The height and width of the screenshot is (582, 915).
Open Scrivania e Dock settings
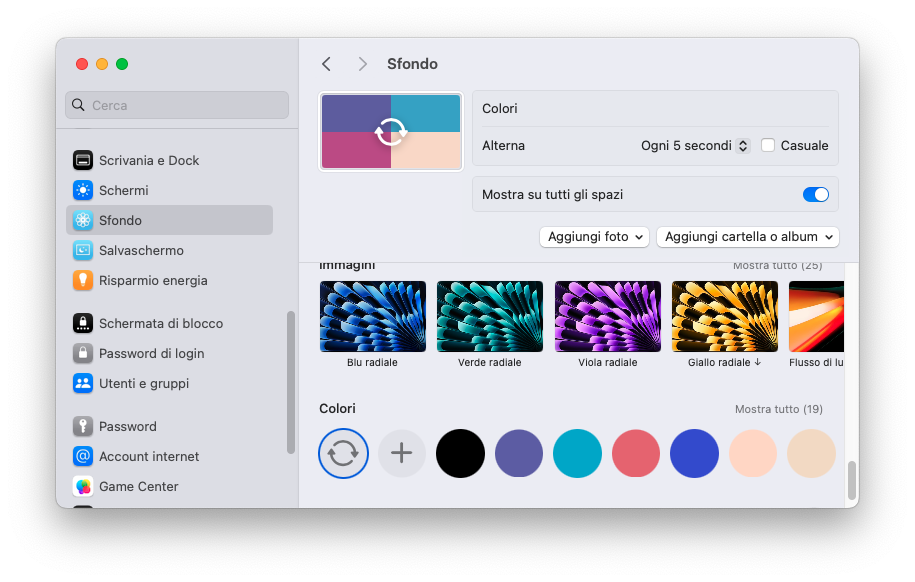point(169,160)
